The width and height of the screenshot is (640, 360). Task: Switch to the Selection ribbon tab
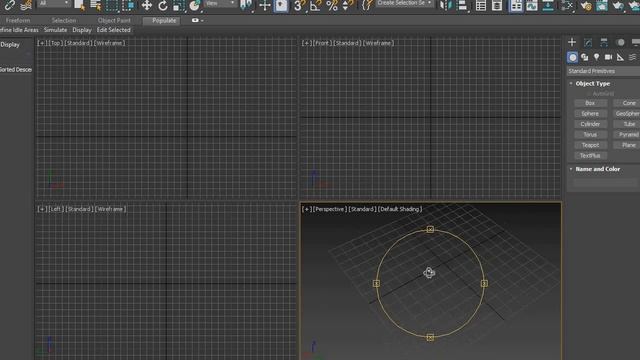[x=64, y=20]
